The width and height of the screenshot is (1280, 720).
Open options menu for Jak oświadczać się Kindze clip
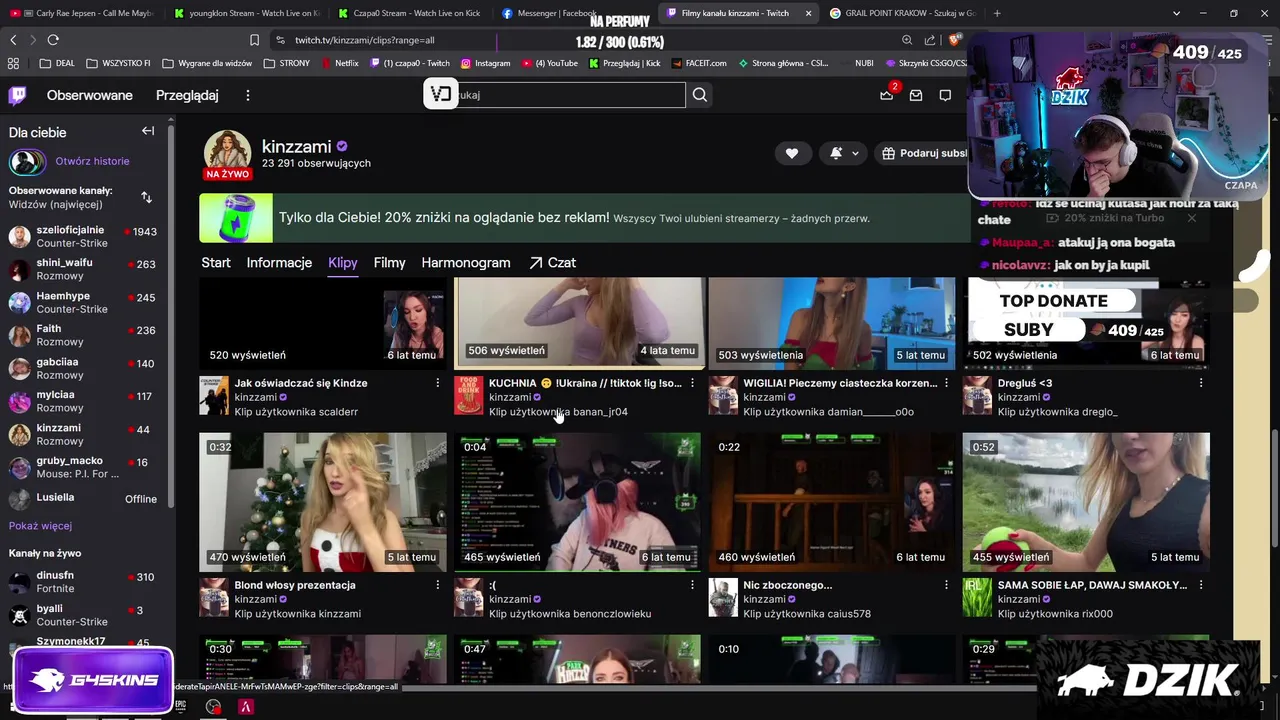pos(437,383)
